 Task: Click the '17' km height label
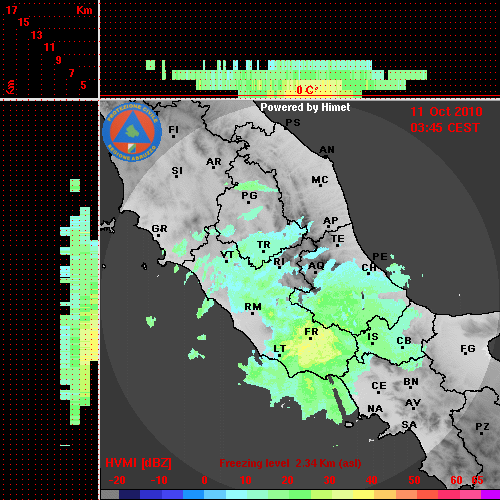[11, 10]
